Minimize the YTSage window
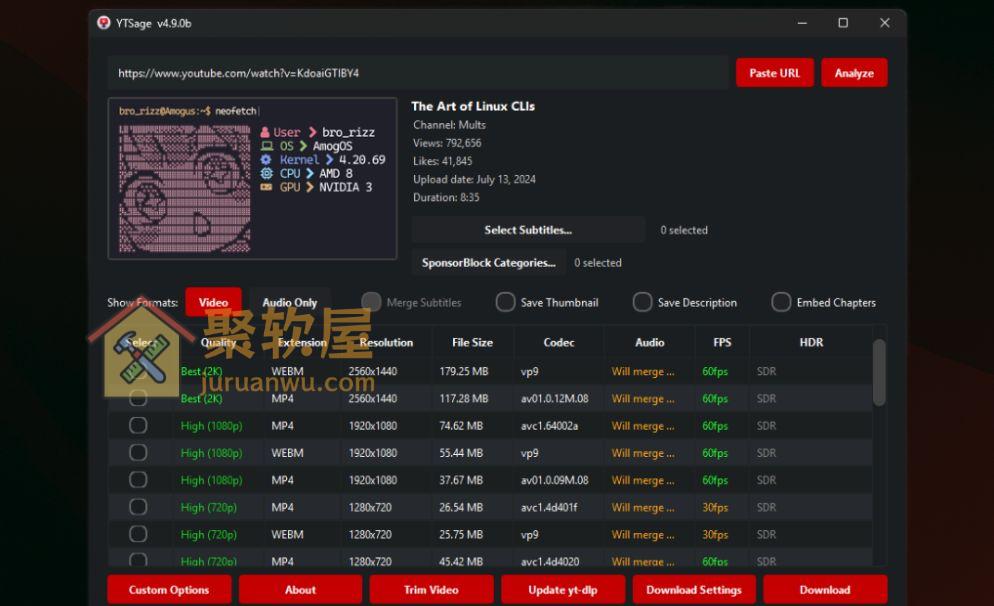The image size is (994, 606). [x=802, y=23]
